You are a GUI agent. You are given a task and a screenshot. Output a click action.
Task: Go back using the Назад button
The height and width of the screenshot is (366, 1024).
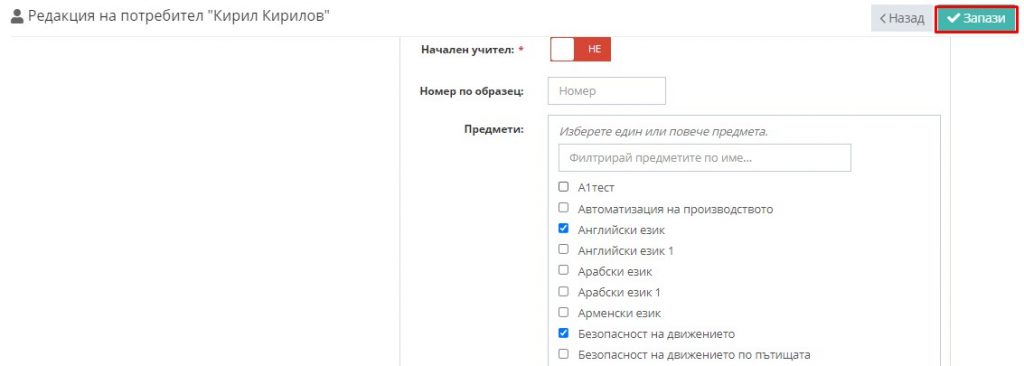coord(902,18)
